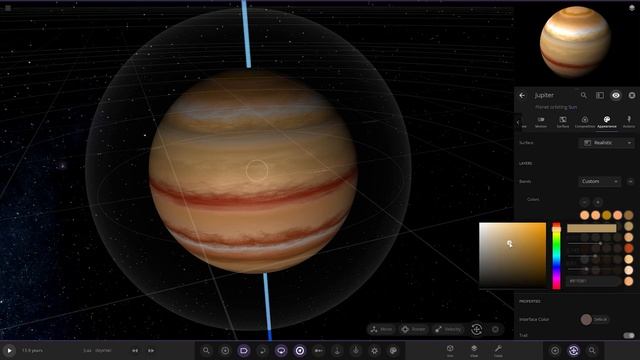Viewport: 640px width, 360px height.
Task: Click the plus circle icon at bottom right
Action: (x=555, y=350)
